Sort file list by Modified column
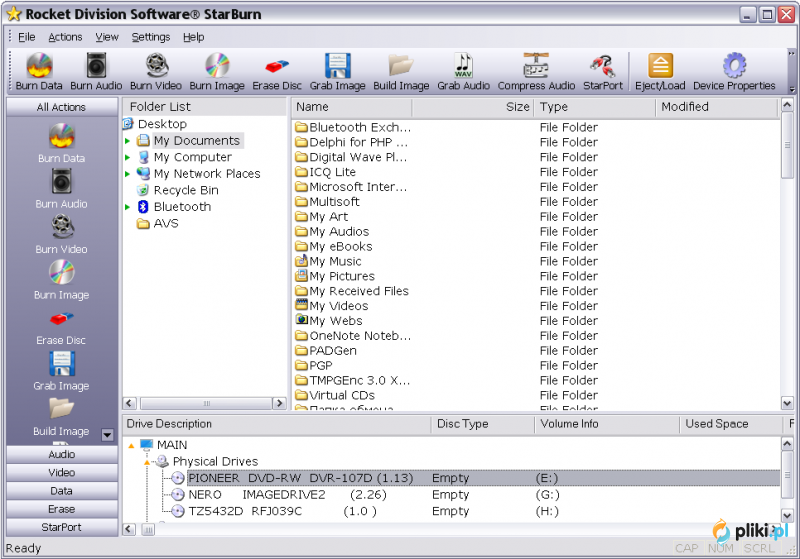The width and height of the screenshot is (800, 559). click(x=716, y=107)
